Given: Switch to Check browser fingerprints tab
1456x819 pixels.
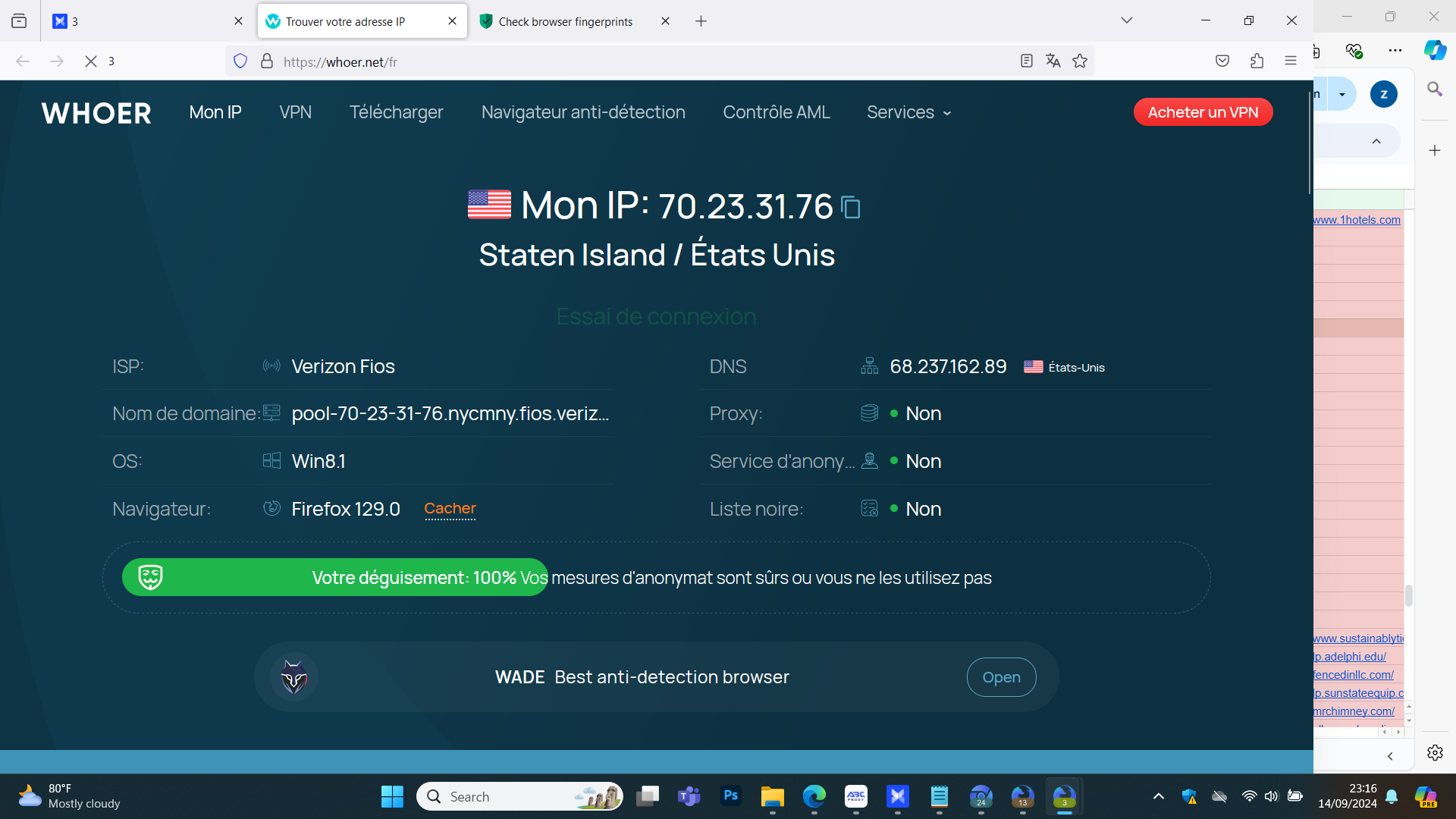Looking at the screenshot, I should tap(565, 21).
